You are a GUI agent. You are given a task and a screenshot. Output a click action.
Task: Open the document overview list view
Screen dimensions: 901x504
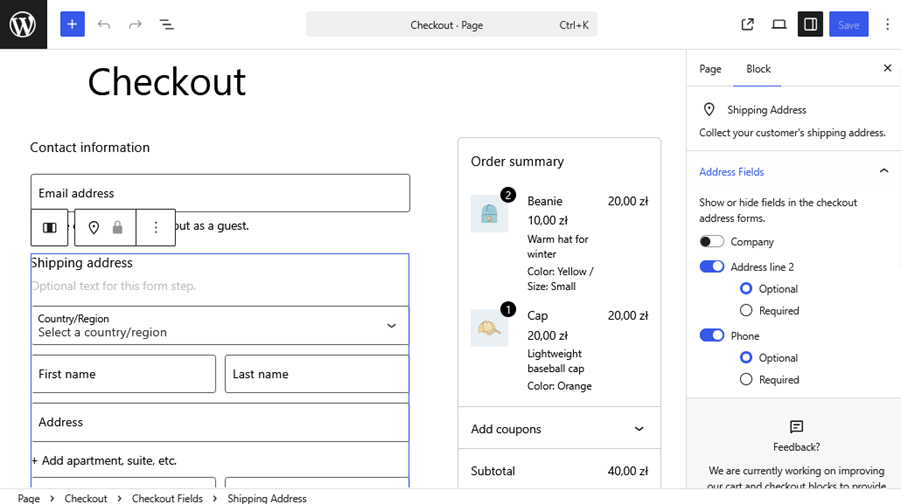pyautogui.click(x=167, y=24)
